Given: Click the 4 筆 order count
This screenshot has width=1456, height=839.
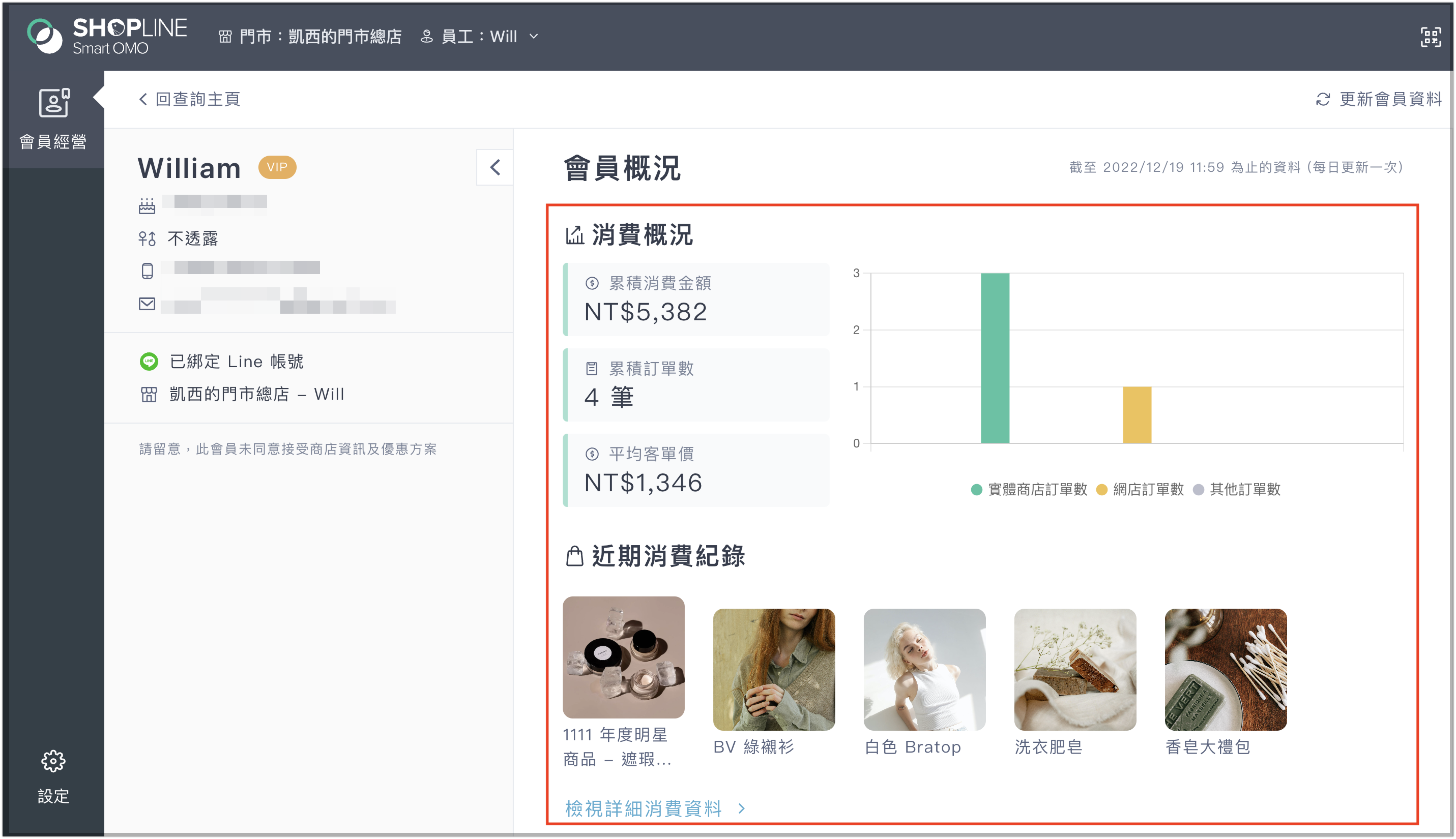Looking at the screenshot, I should (x=609, y=397).
